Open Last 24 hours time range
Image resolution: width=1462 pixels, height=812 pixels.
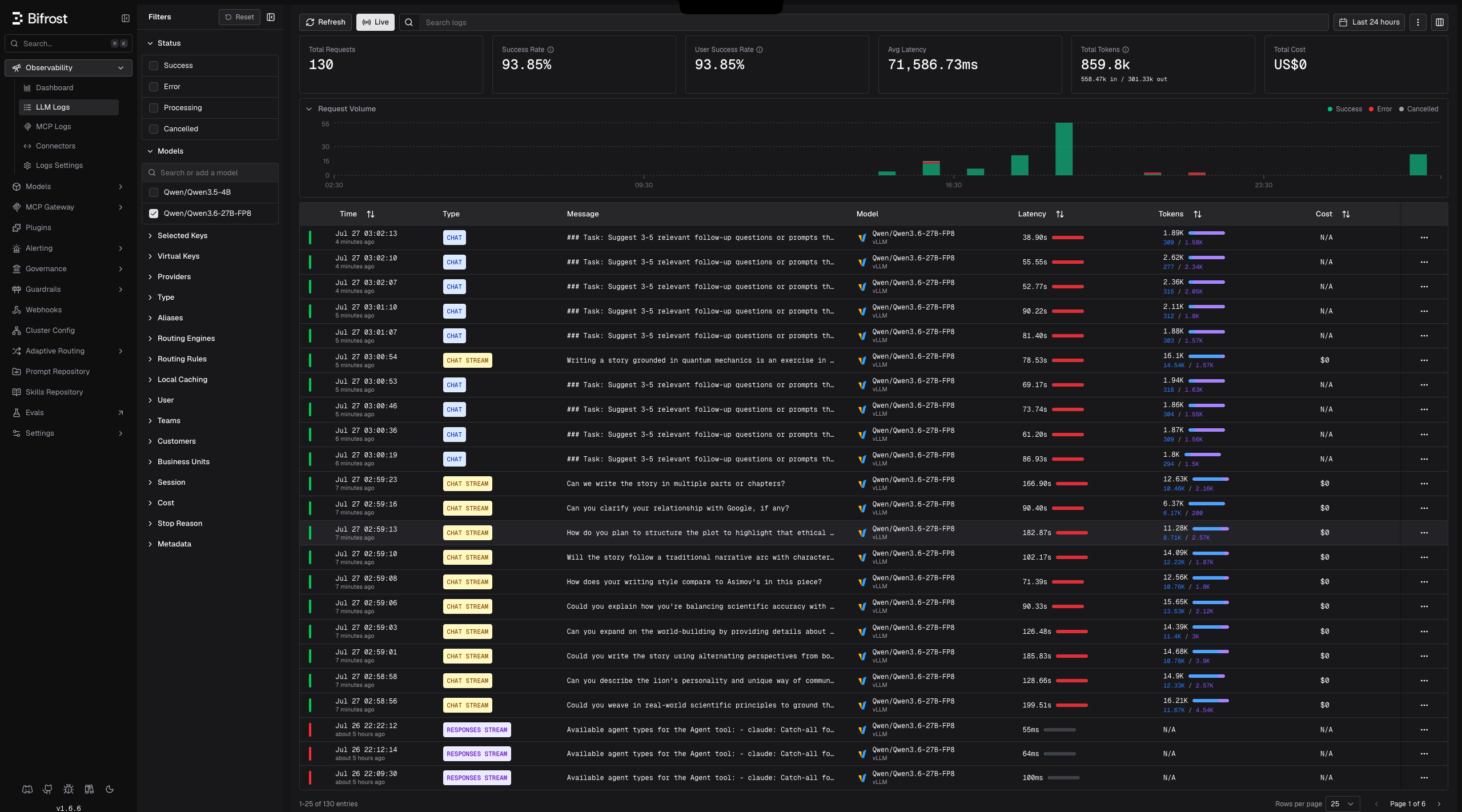click(1369, 22)
